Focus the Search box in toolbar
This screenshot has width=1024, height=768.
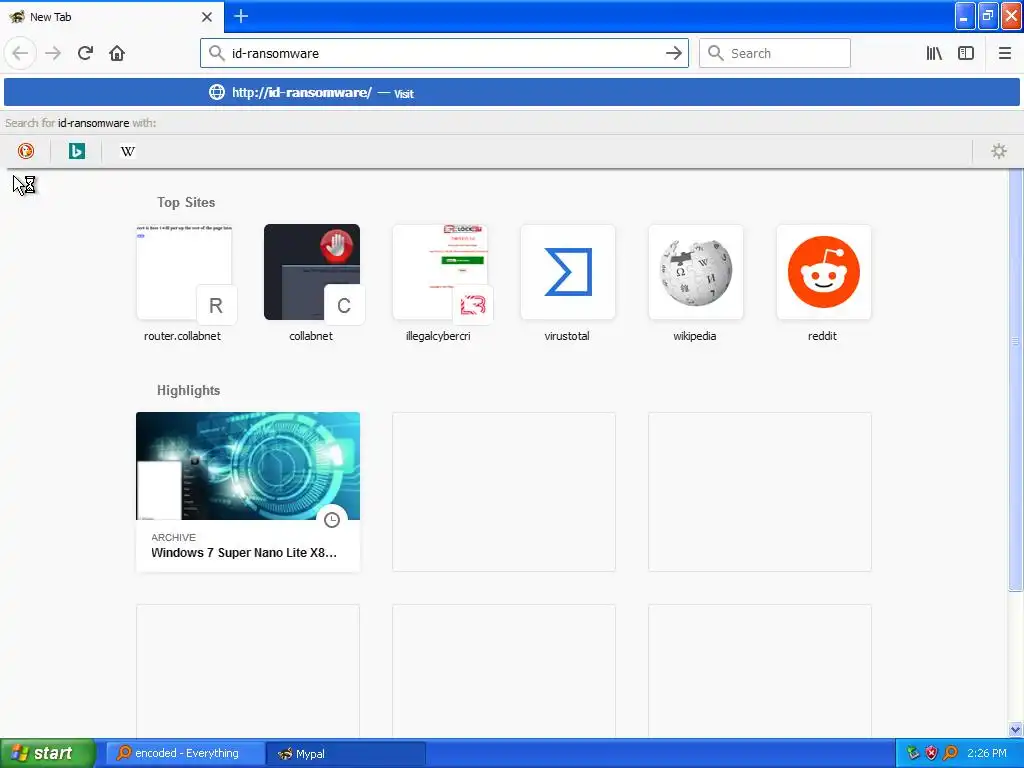[775, 53]
